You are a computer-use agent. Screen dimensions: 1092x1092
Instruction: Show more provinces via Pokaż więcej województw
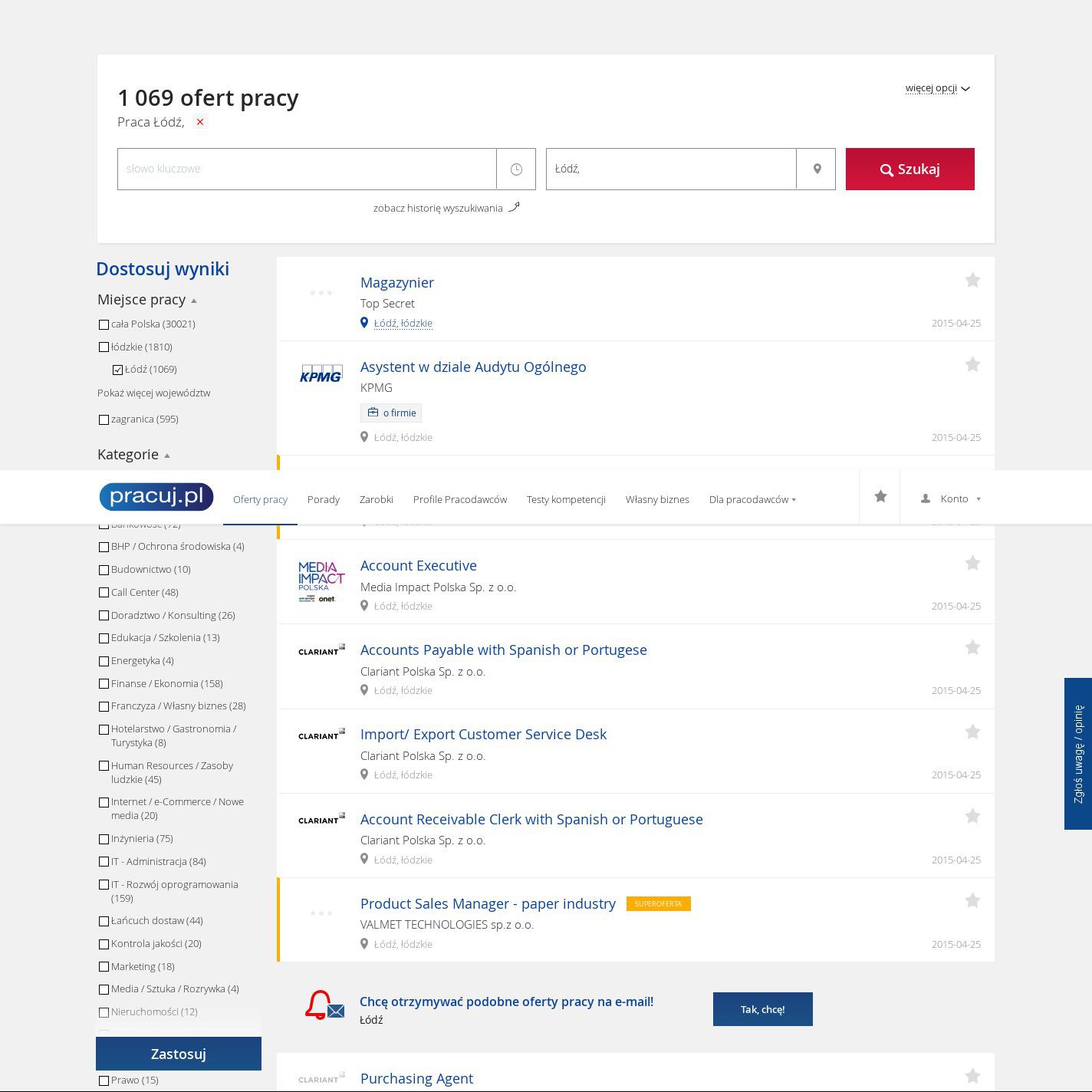(153, 393)
